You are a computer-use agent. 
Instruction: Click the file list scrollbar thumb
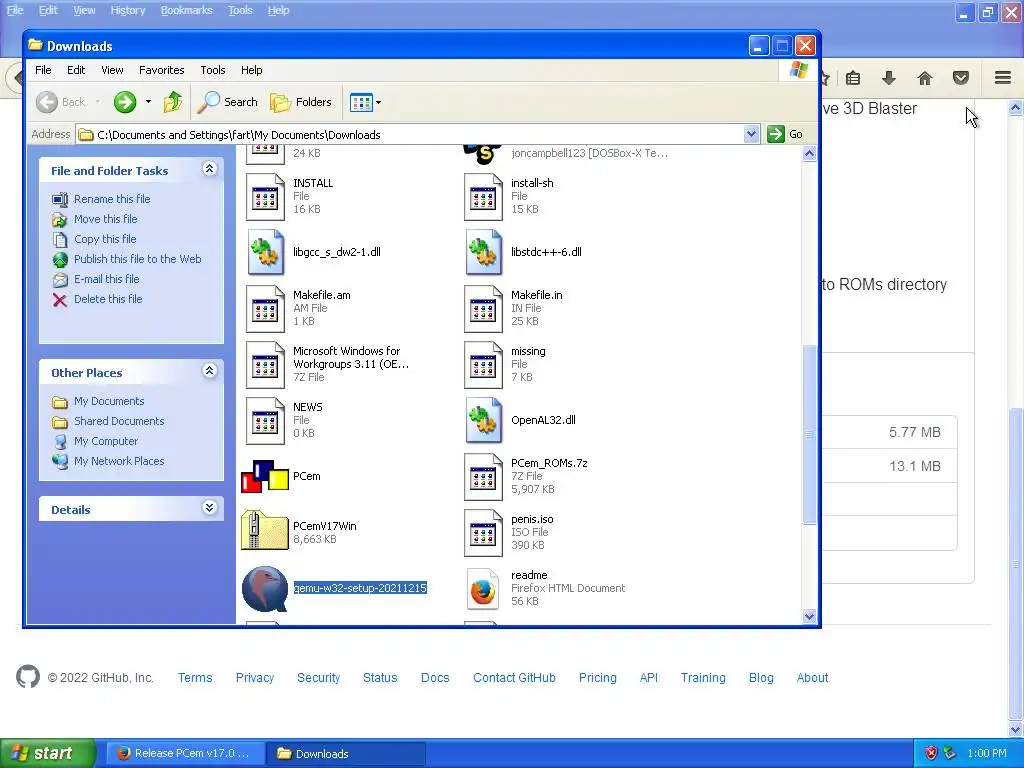[x=809, y=434]
